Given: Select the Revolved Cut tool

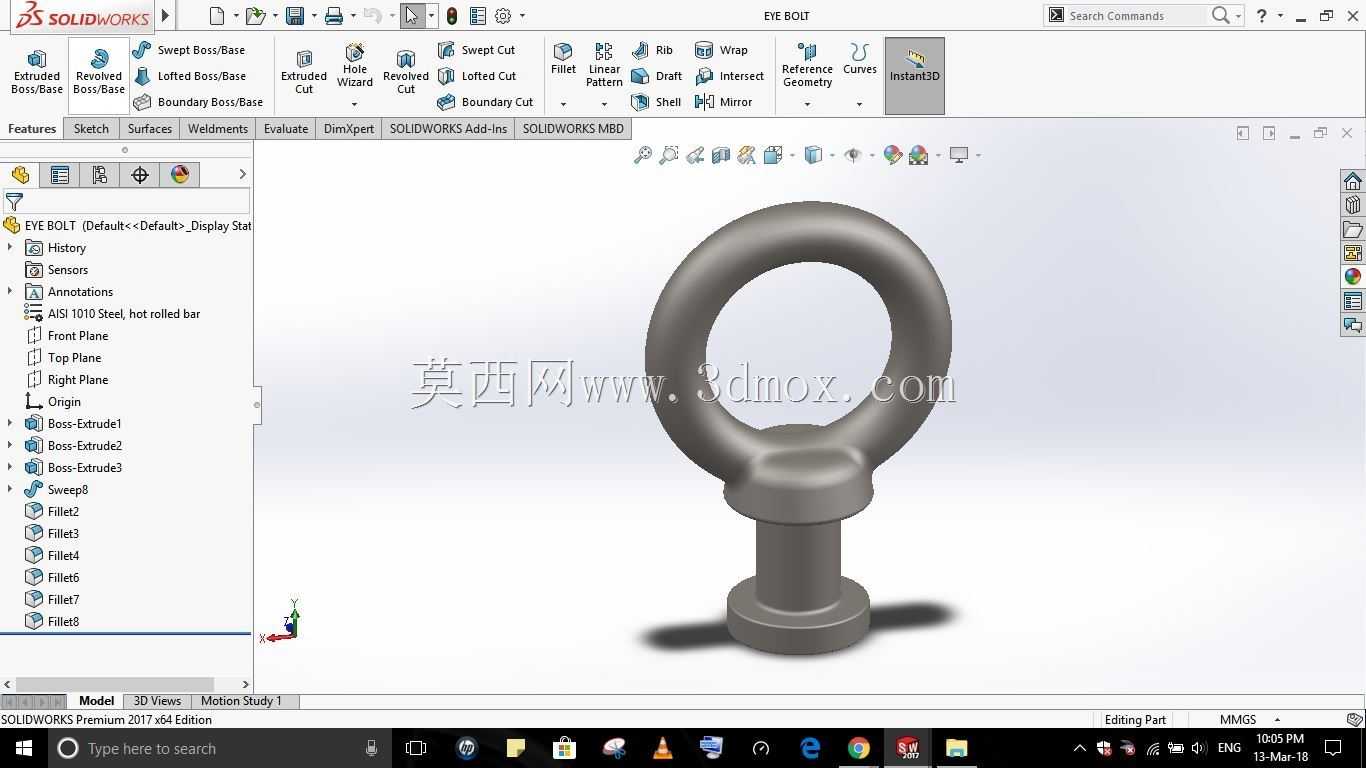Looking at the screenshot, I should tap(406, 72).
